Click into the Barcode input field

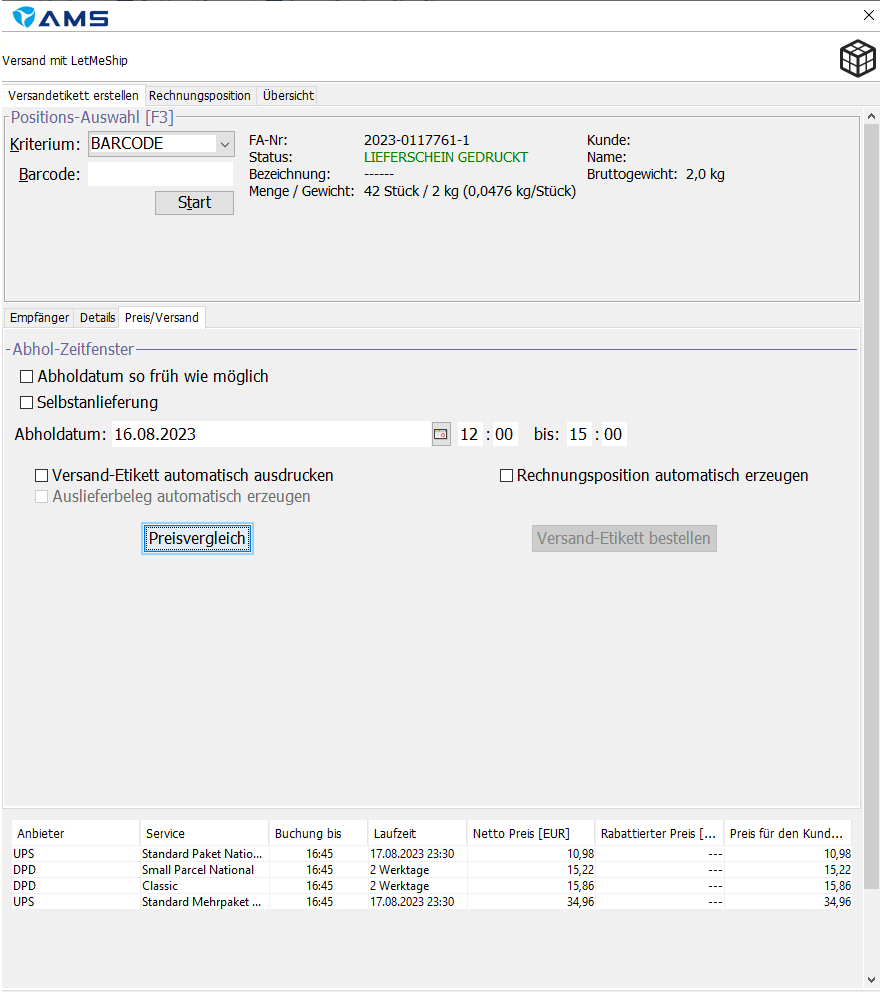pos(160,174)
